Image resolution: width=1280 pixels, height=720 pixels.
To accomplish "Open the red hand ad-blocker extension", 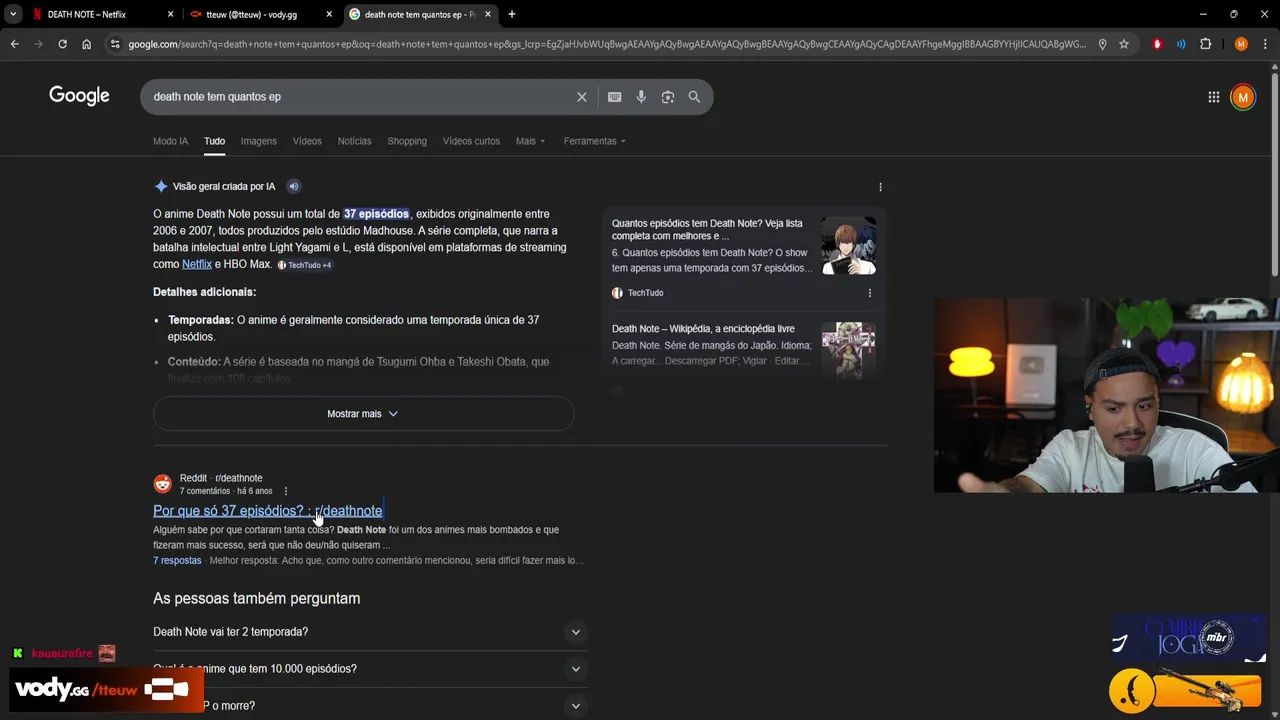I will point(1158,44).
